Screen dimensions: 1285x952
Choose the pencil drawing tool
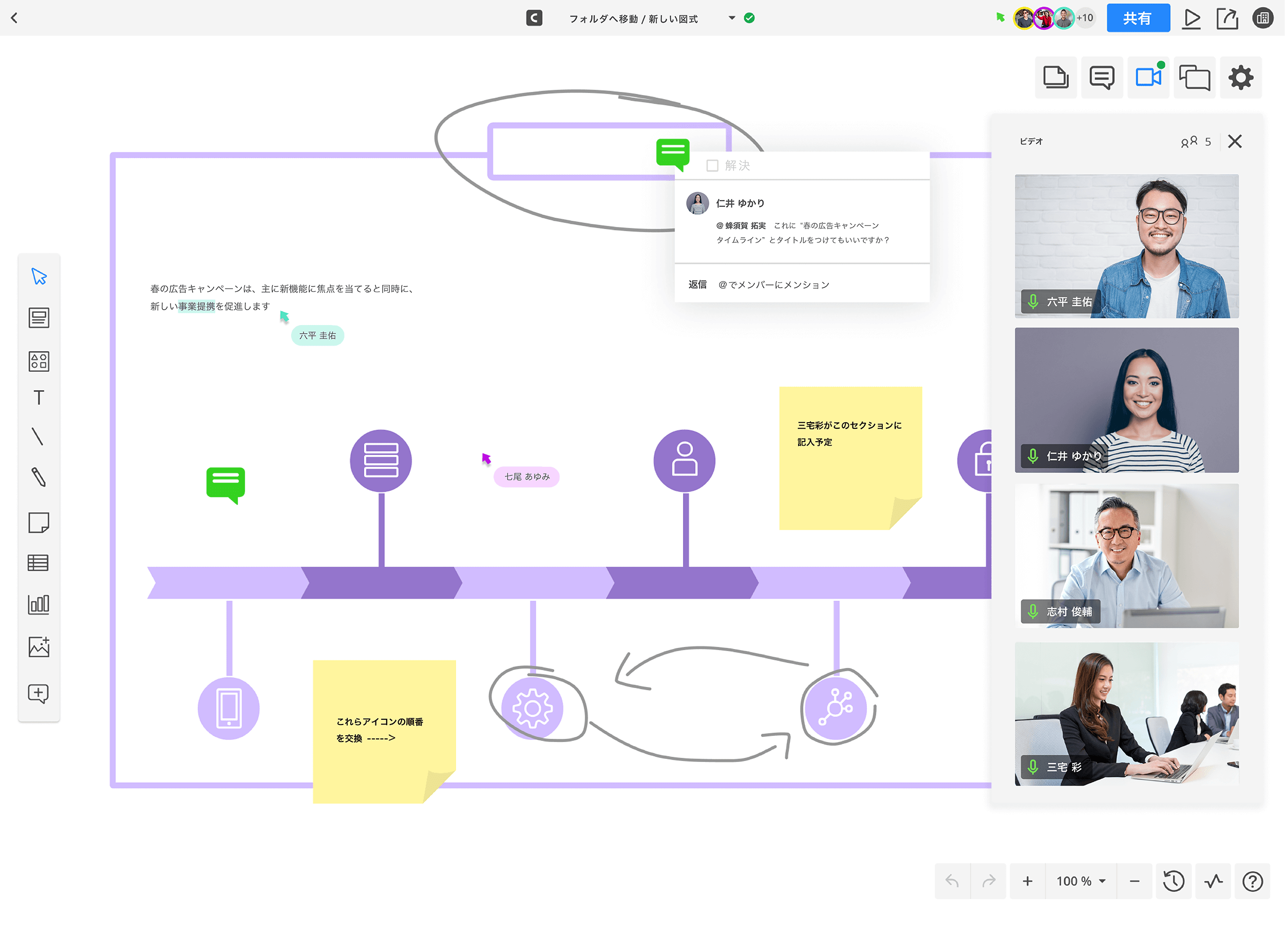point(39,477)
